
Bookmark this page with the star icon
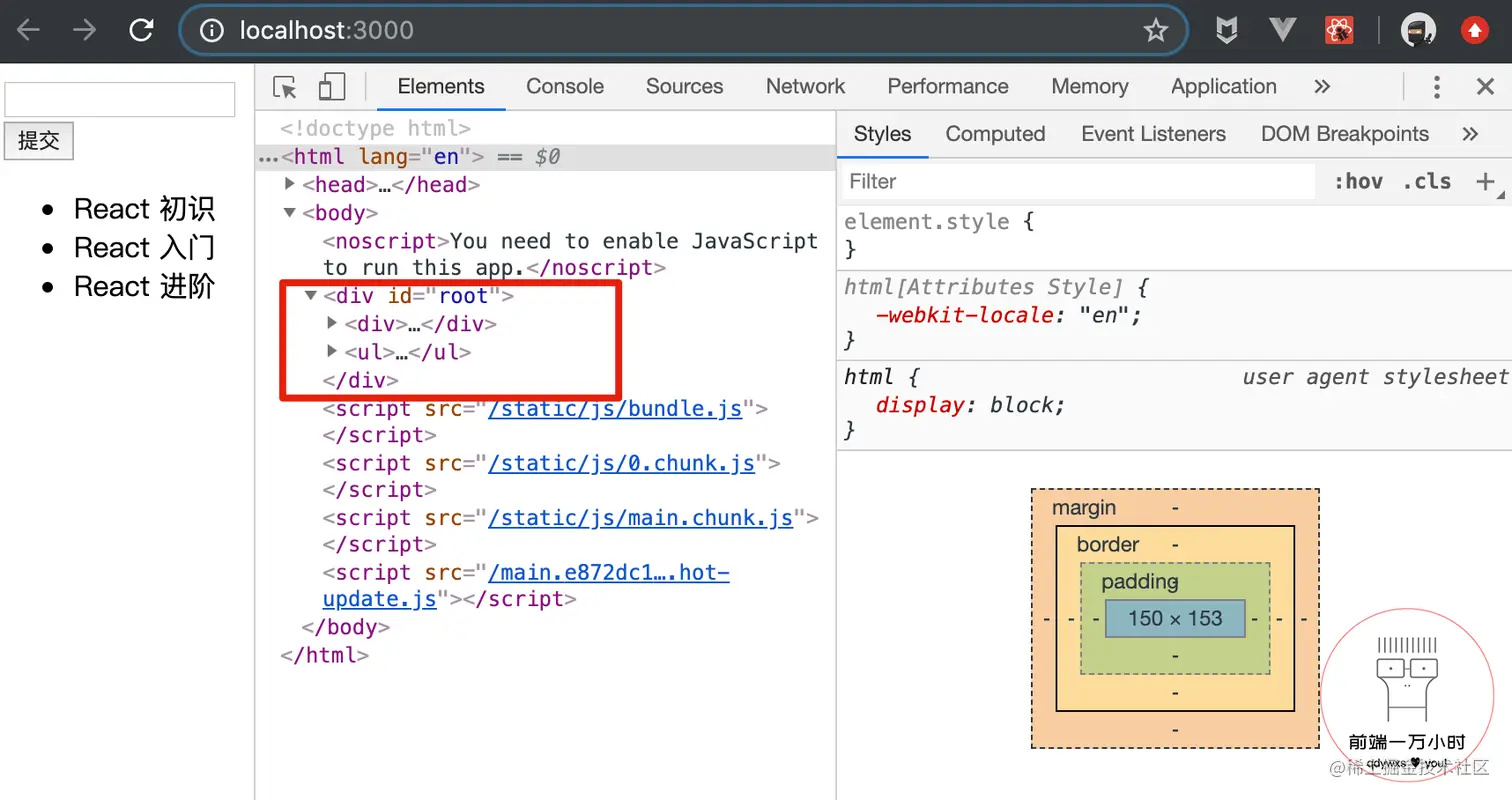click(x=1156, y=31)
